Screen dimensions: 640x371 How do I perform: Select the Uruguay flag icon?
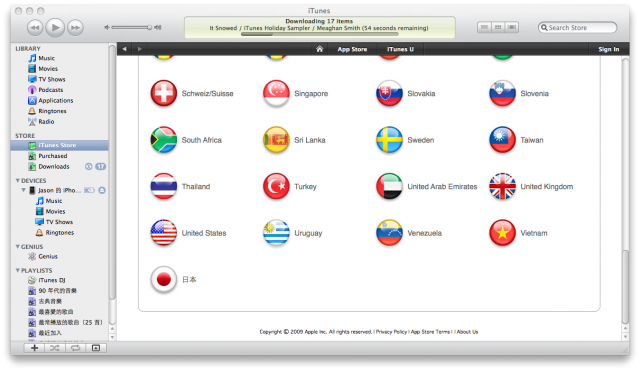click(x=276, y=233)
